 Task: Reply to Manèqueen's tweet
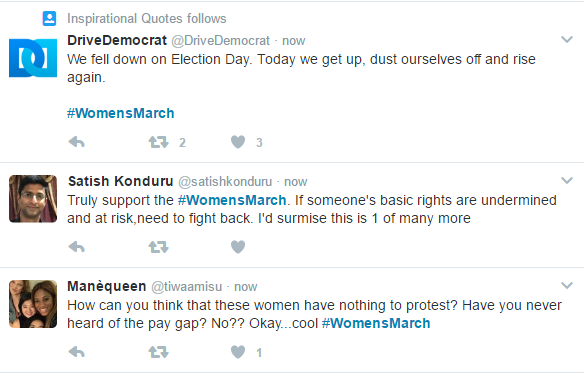[x=77, y=352]
